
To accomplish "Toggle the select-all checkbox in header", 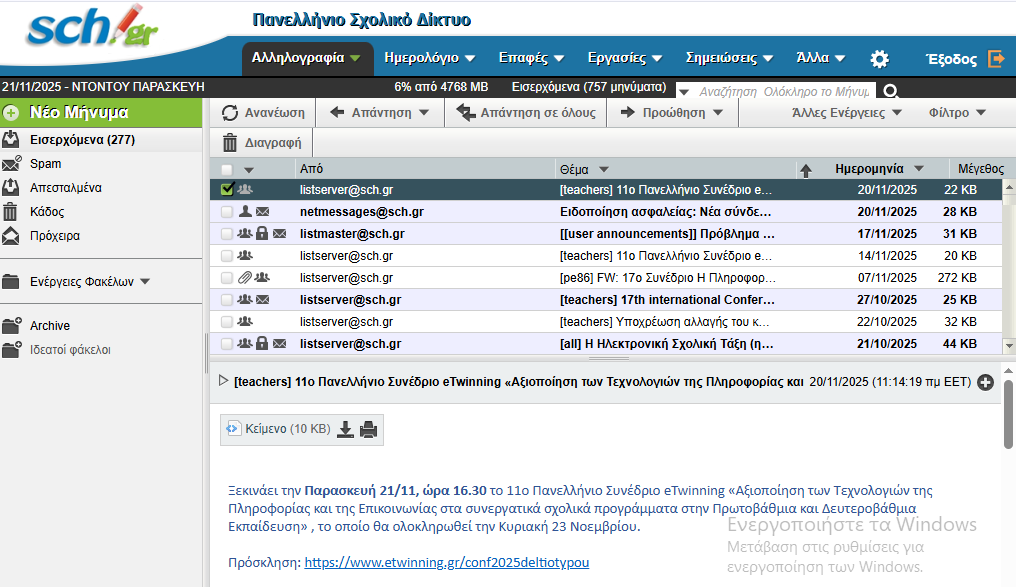I will click(227, 170).
